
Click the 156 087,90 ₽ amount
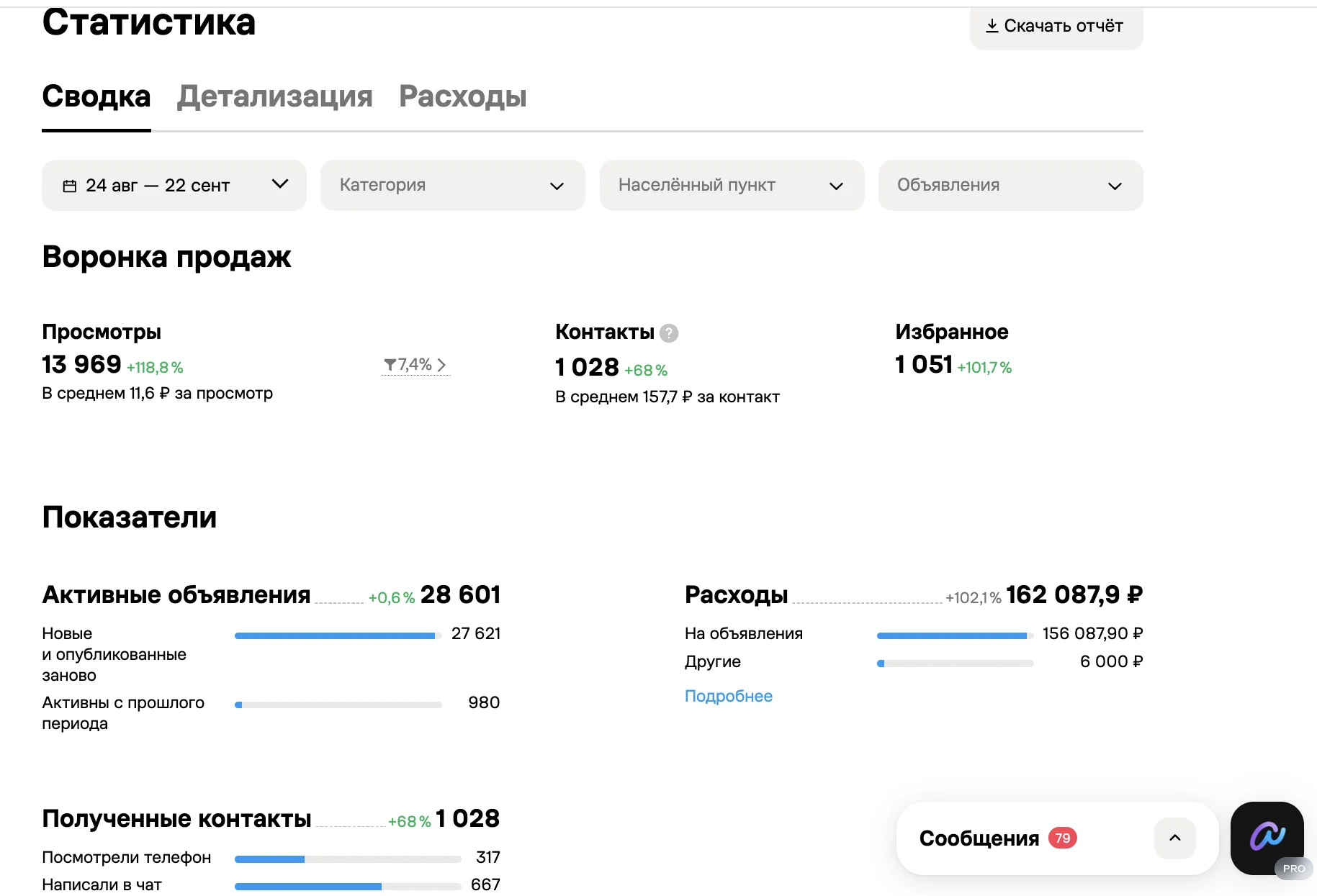pyautogui.click(x=1092, y=633)
